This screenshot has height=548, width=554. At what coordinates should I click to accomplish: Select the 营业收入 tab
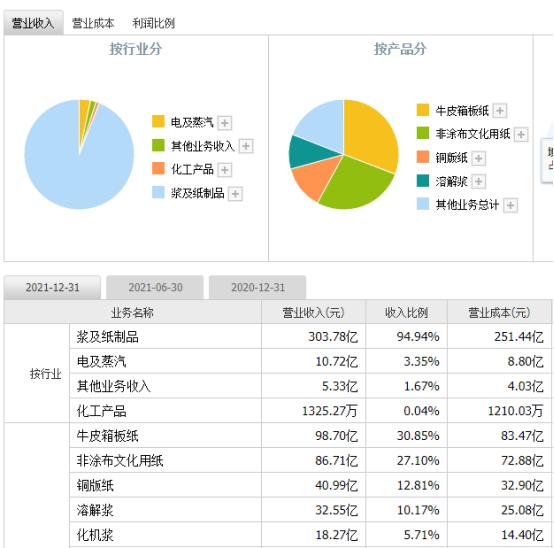pyautogui.click(x=34, y=23)
